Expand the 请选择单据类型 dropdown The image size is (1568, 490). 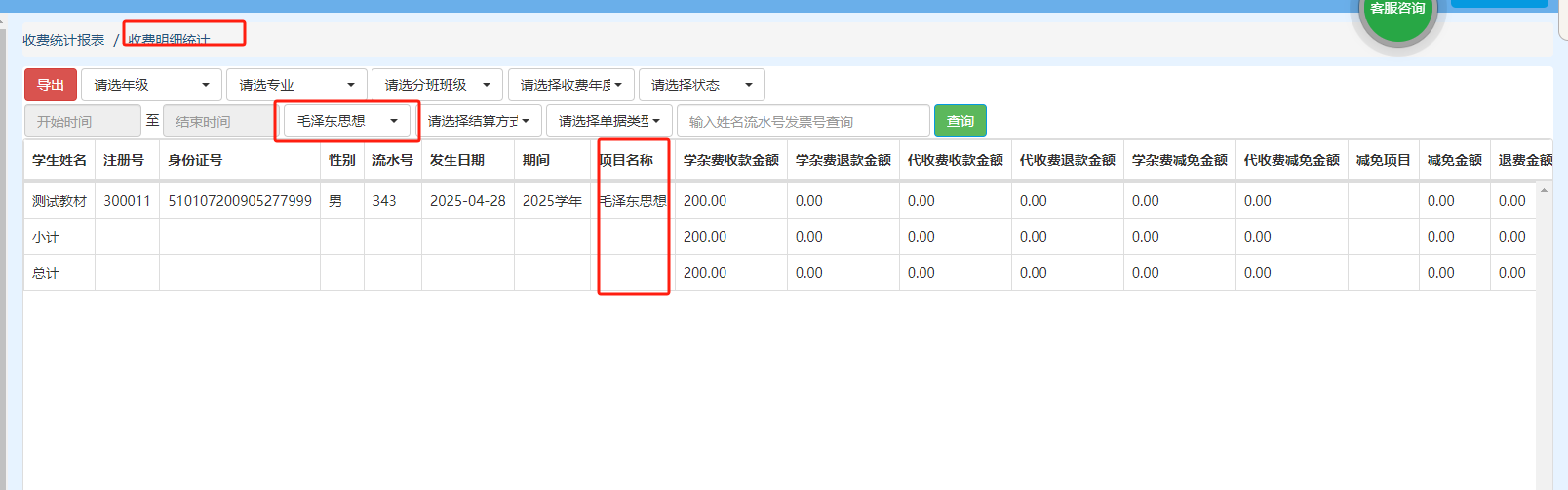click(608, 121)
